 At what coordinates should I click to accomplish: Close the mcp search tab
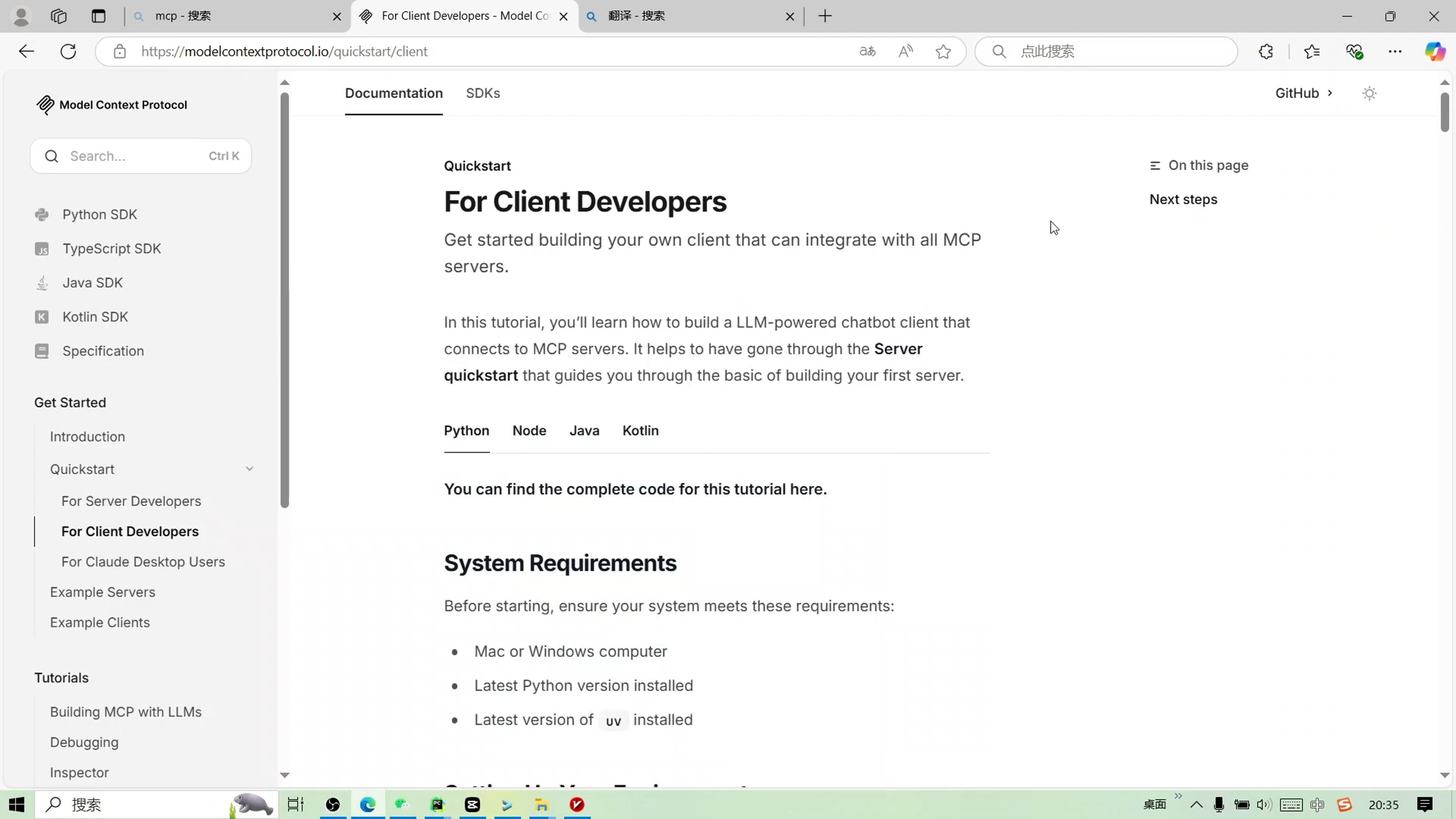tap(337, 16)
